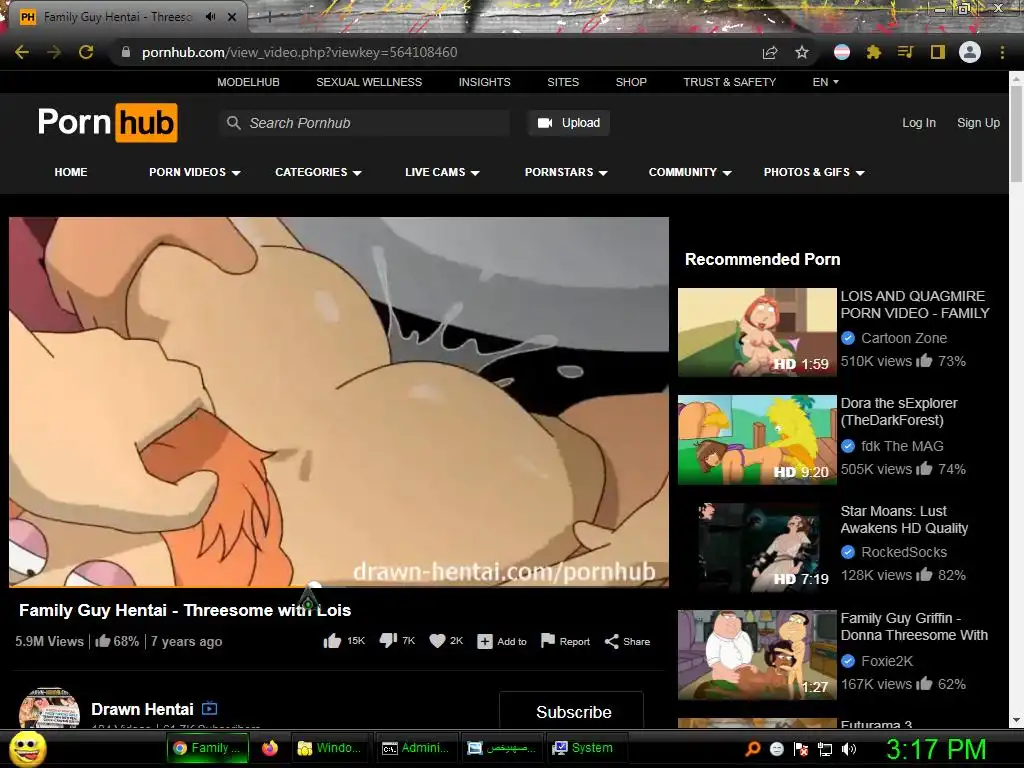Viewport: 1024px width, 768px height.
Task: Click the site logo in header
Action: click(x=108, y=122)
